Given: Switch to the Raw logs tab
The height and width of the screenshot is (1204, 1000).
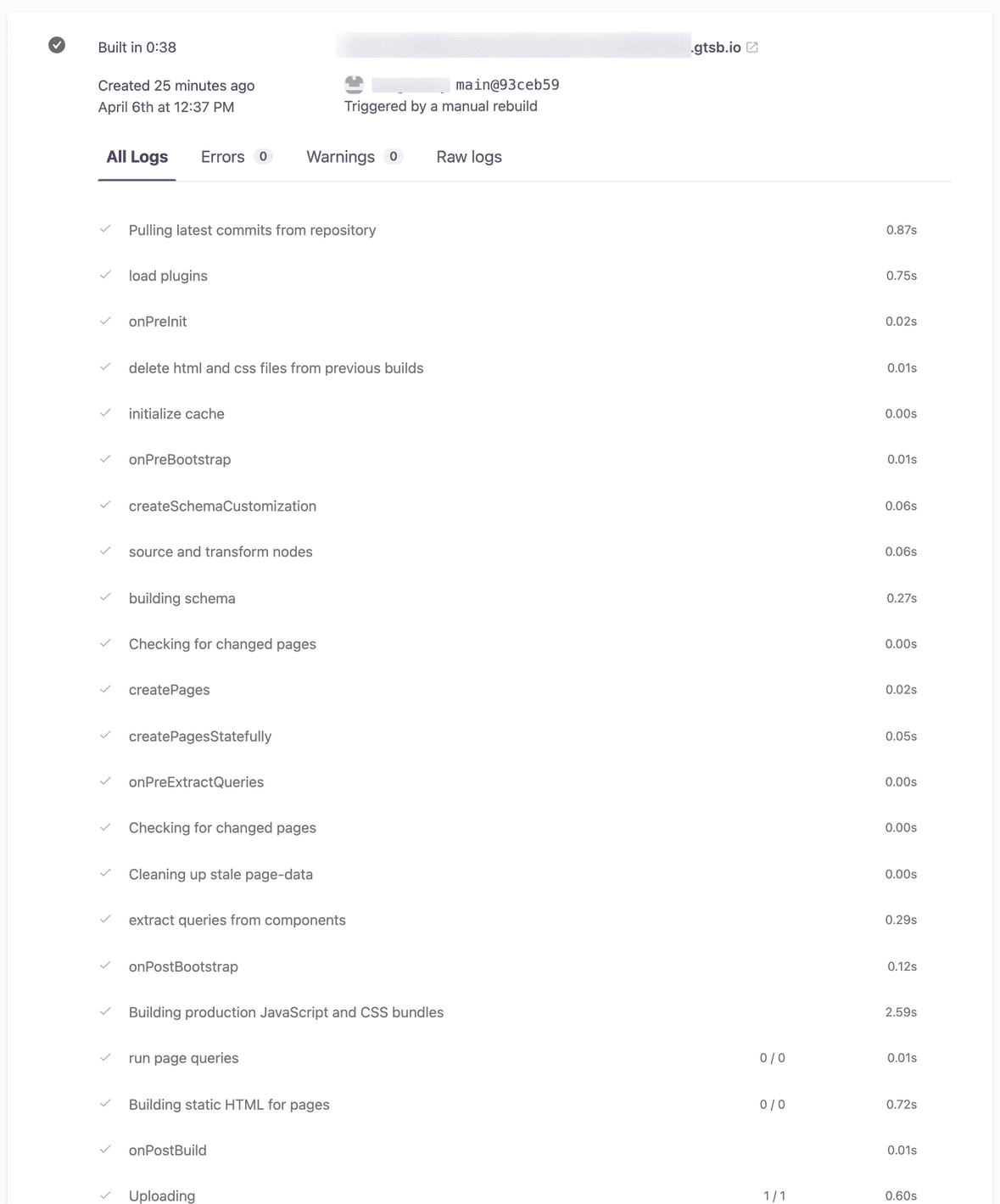Looking at the screenshot, I should click(x=468, y=156).
